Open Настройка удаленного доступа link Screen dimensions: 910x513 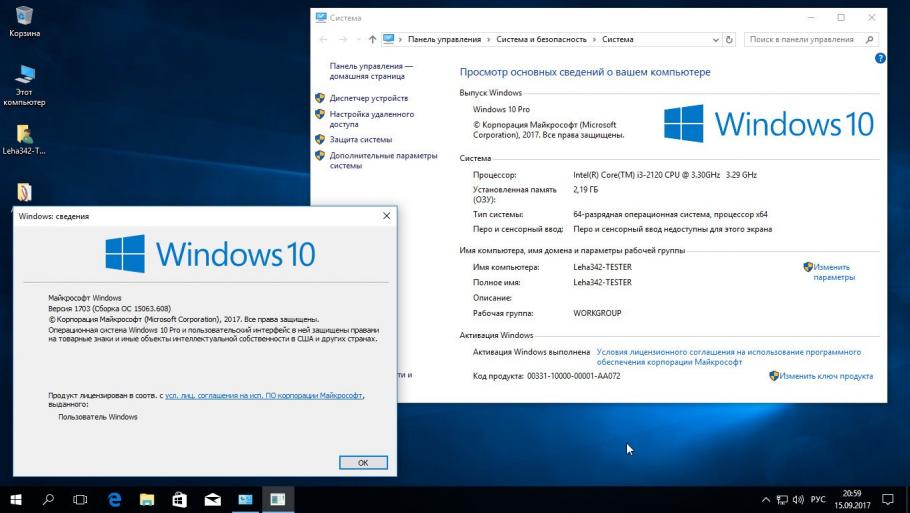click(x=372, y=119)
